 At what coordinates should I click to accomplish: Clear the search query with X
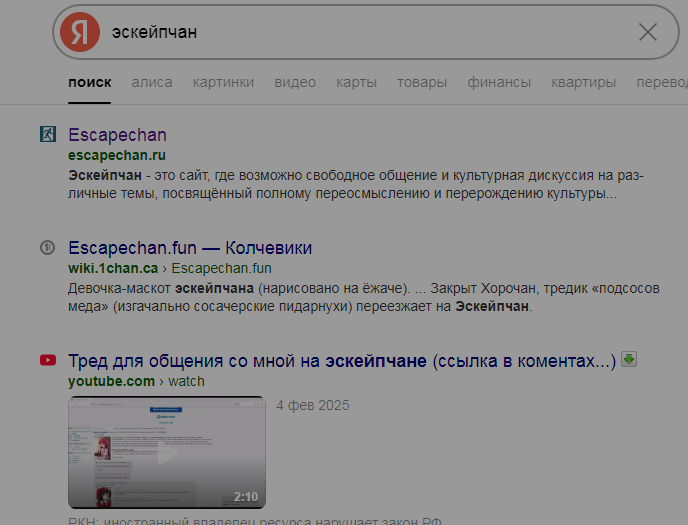point(648,32)
